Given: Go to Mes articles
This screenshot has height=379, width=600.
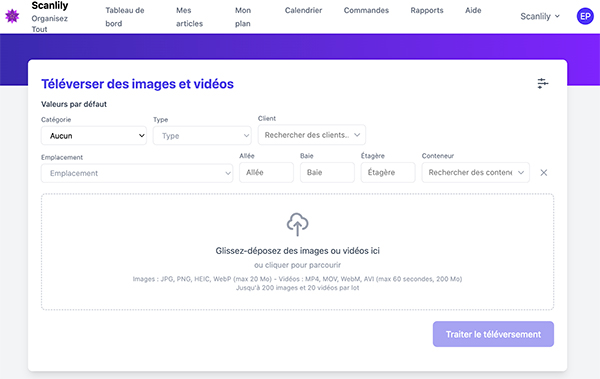Looking at the screenshot, I should click(x=189, y=17).
